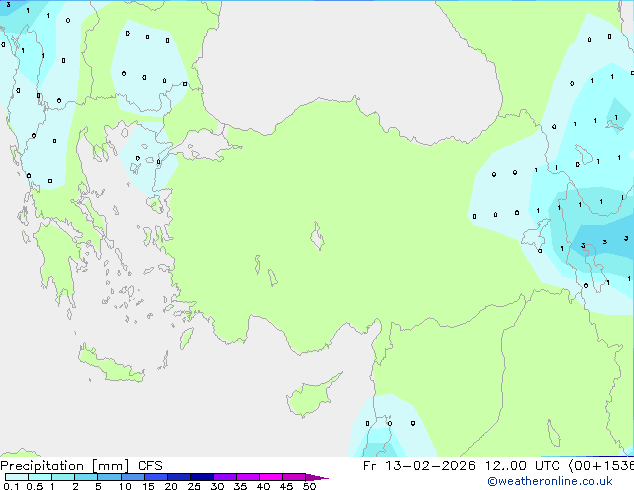Image resolution: width=634 pixels, height=490 pixels.
Task: Click the legend label "45"
Action: [286, 486]
